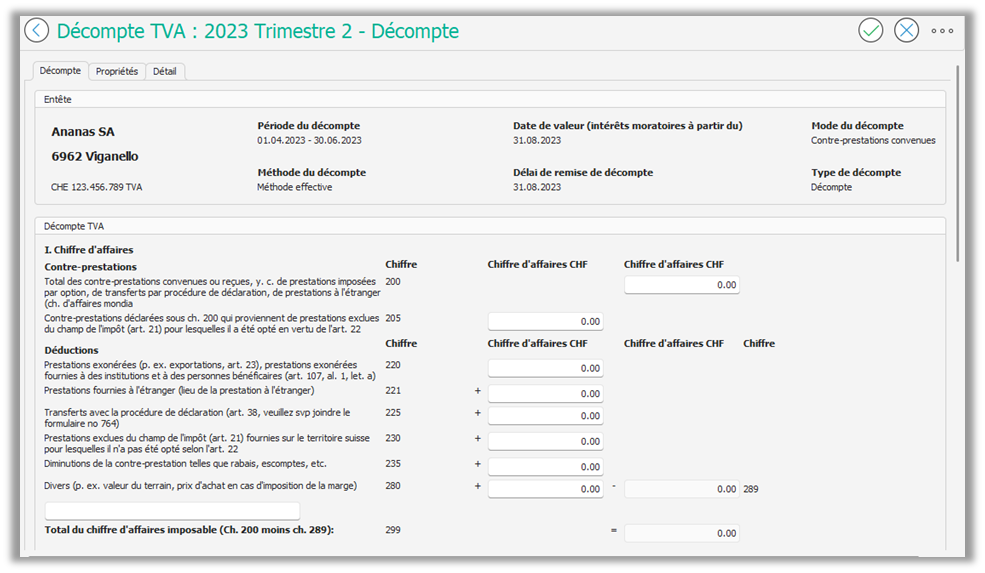Edit the chiffre 225 amount field
985x573 pixels.
[x=545, y=416]
